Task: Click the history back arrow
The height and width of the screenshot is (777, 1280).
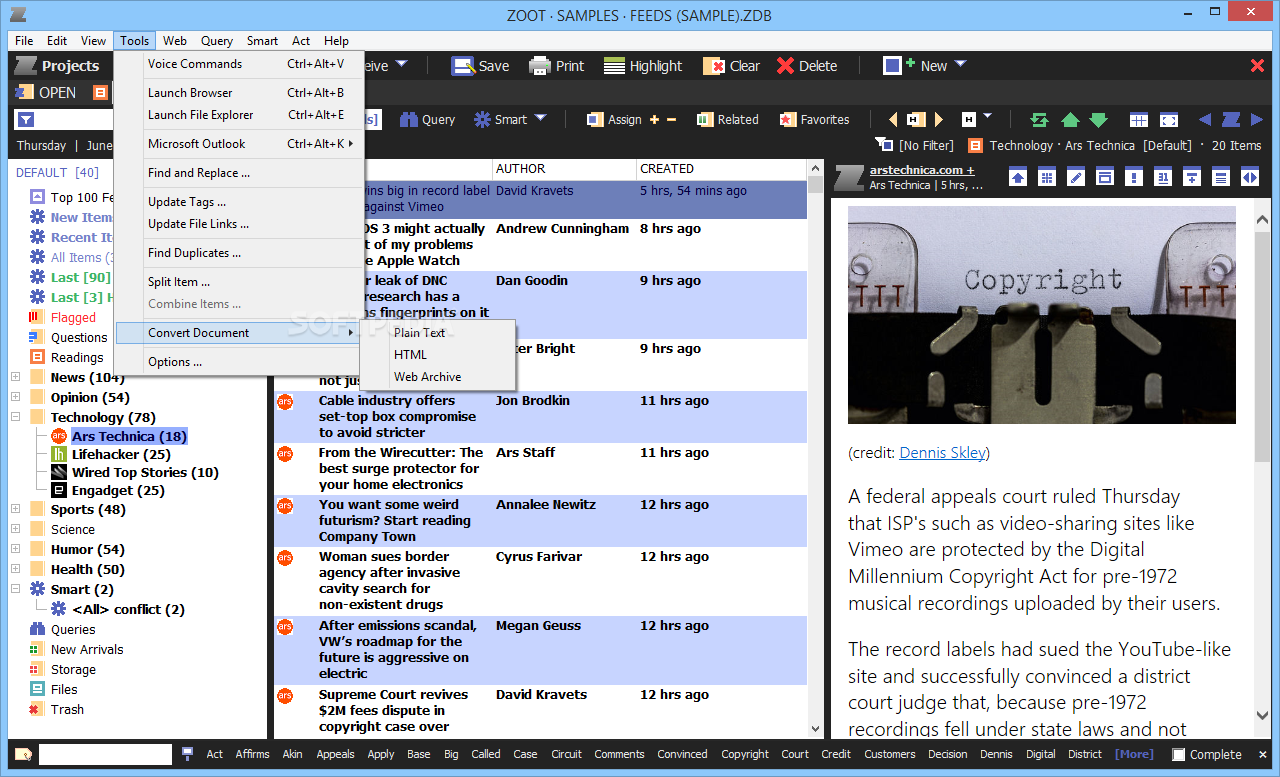Action: click(893, 119)
